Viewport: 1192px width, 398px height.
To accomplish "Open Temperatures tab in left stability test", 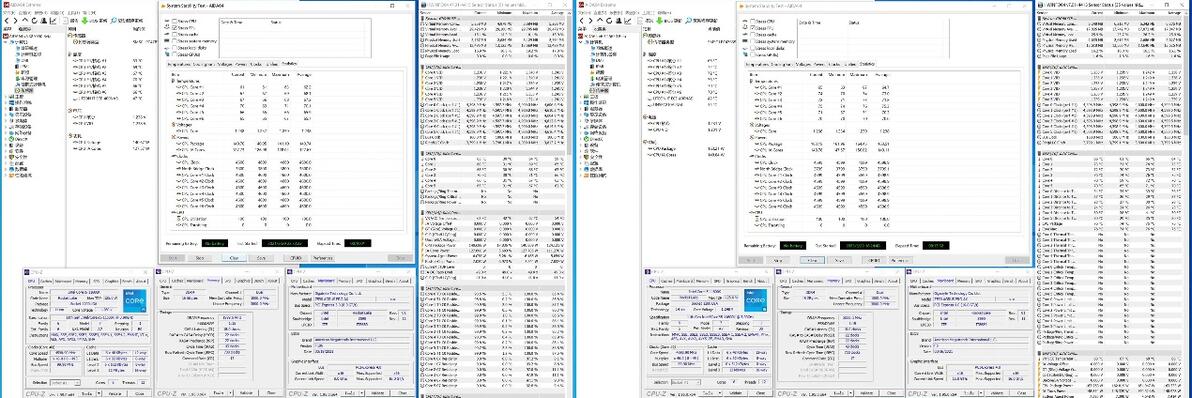I will coord(179,64).
